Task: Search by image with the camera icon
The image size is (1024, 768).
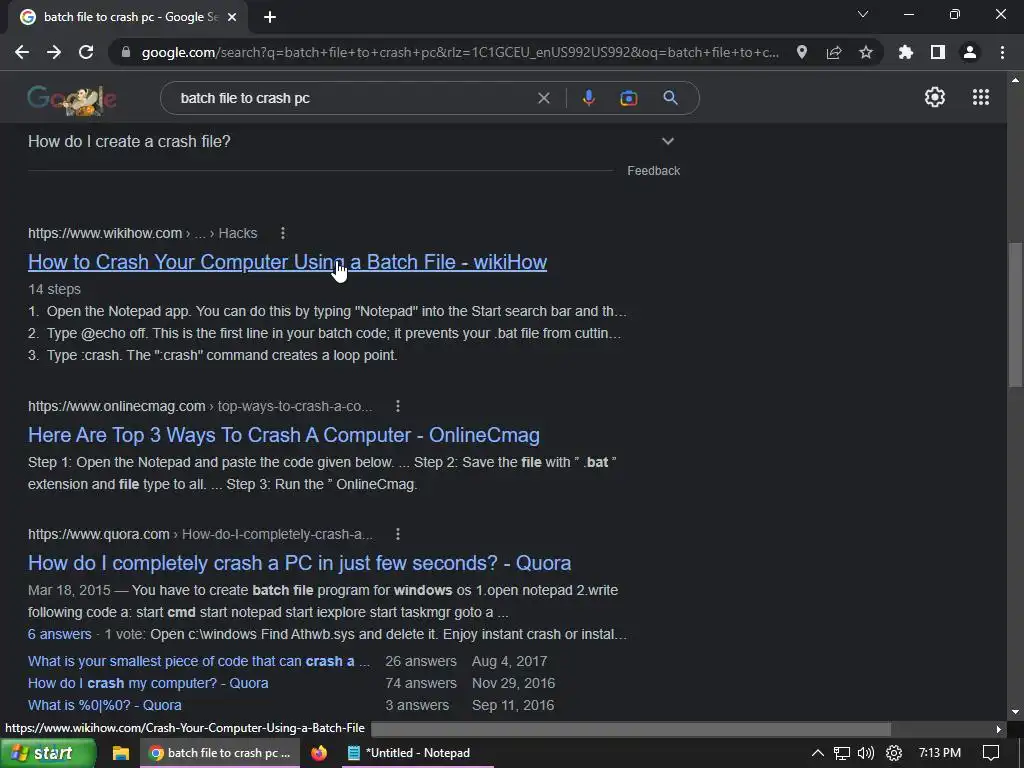Action: pyautogui.click(x=629, y=98)
